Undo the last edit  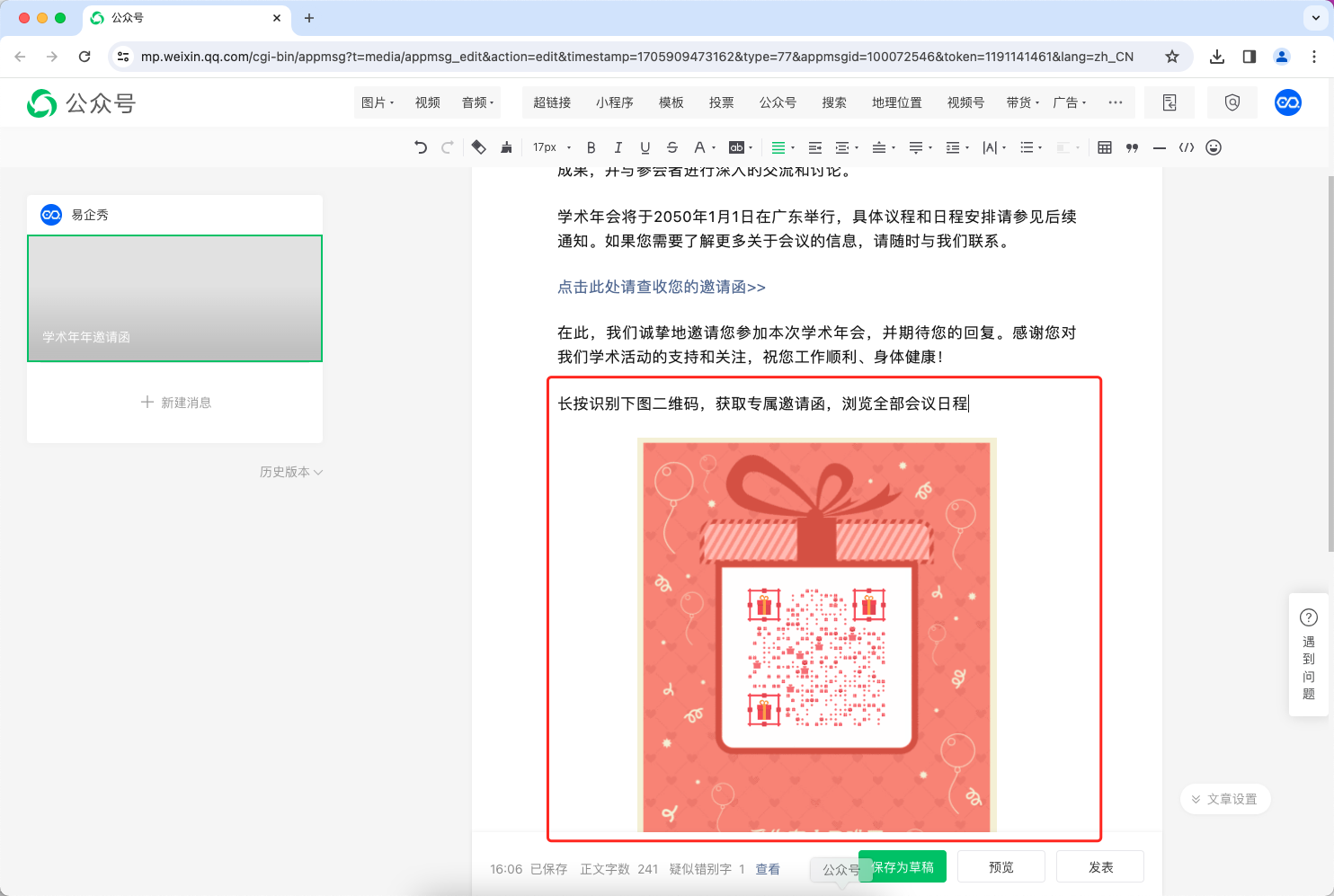coord(421,147)
